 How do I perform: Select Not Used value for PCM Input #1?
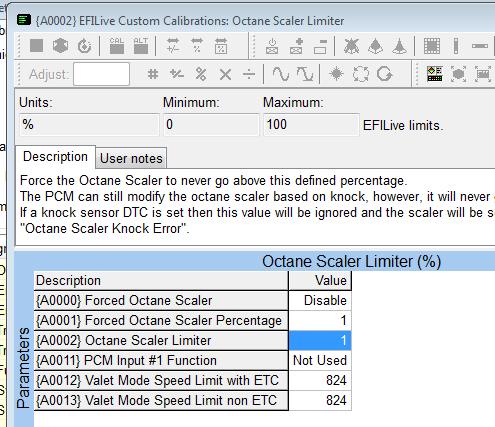320,360
